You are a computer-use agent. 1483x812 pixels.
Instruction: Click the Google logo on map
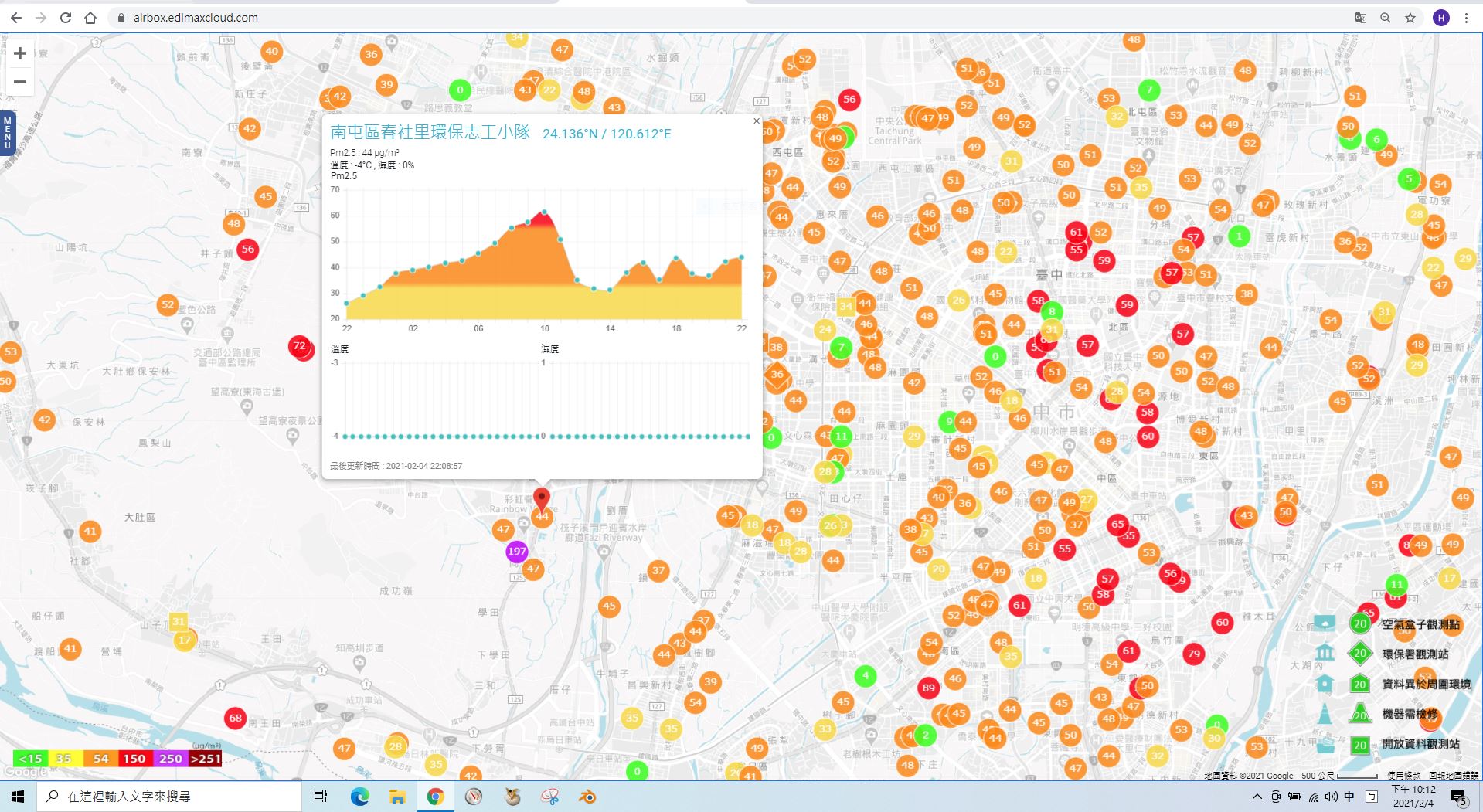point(26,771)
